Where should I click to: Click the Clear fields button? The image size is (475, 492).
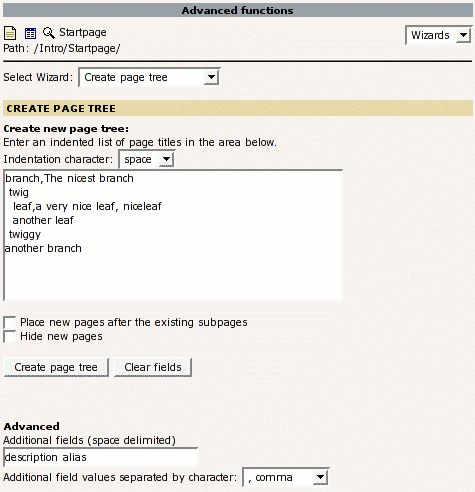point(153,367)
